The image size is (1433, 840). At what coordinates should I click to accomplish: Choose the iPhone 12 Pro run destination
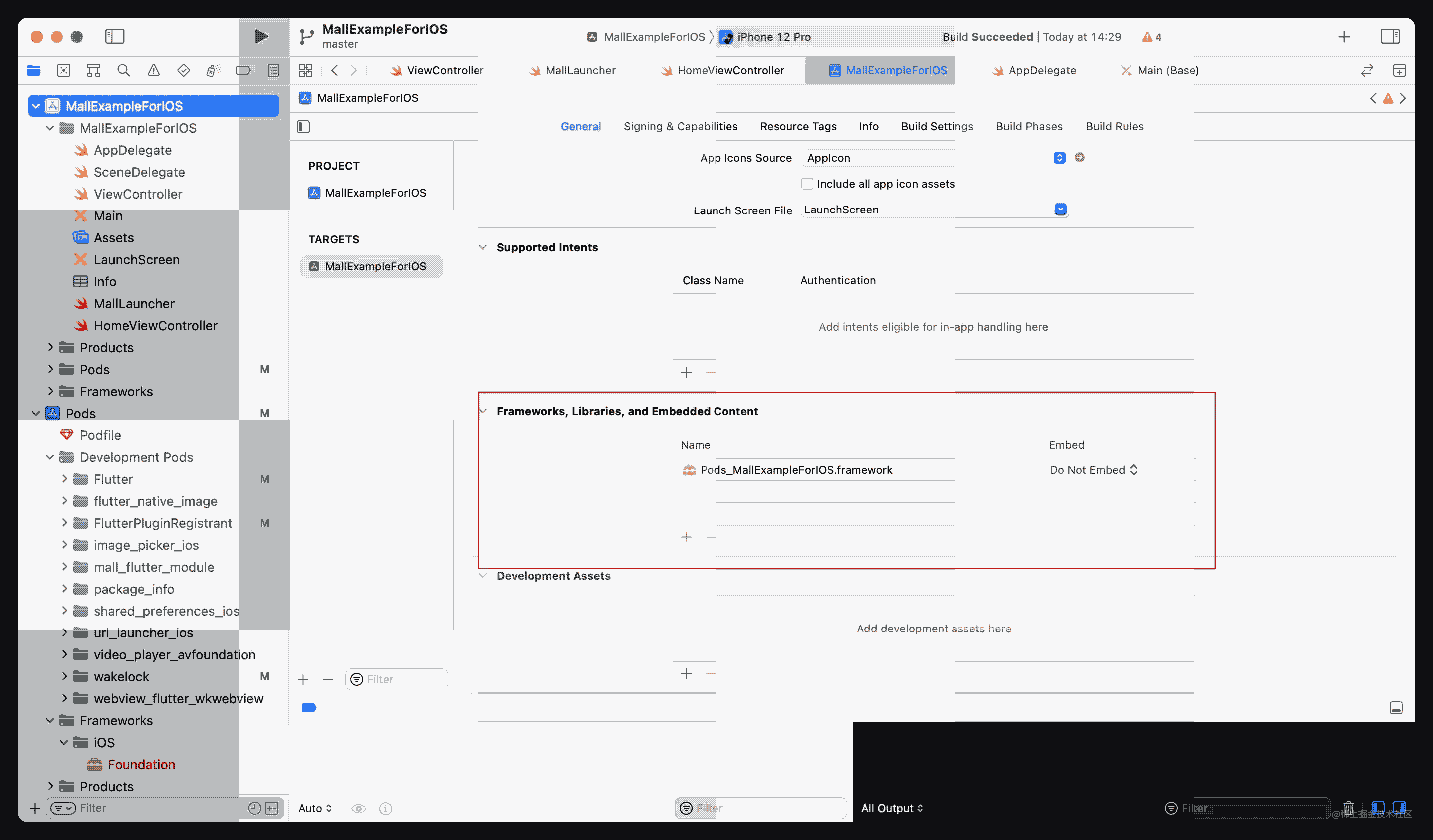point(765,37)
